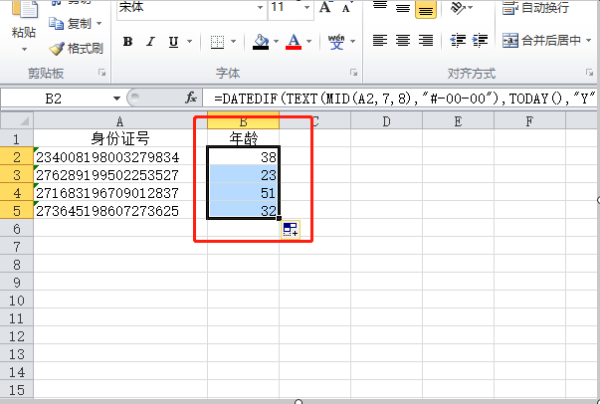Increase font size with large A icon
This screenshot has height=404, width=600.
pos(325,7)
